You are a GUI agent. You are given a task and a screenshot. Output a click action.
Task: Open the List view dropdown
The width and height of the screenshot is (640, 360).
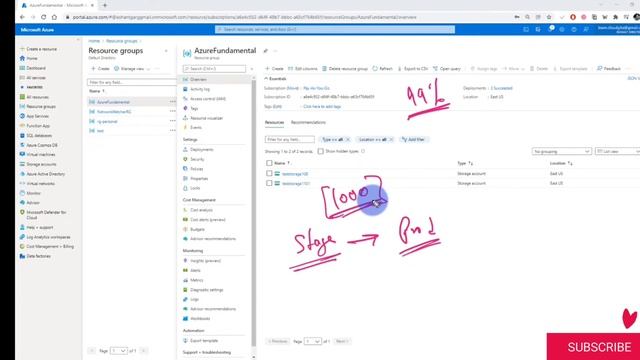point(618,151)
